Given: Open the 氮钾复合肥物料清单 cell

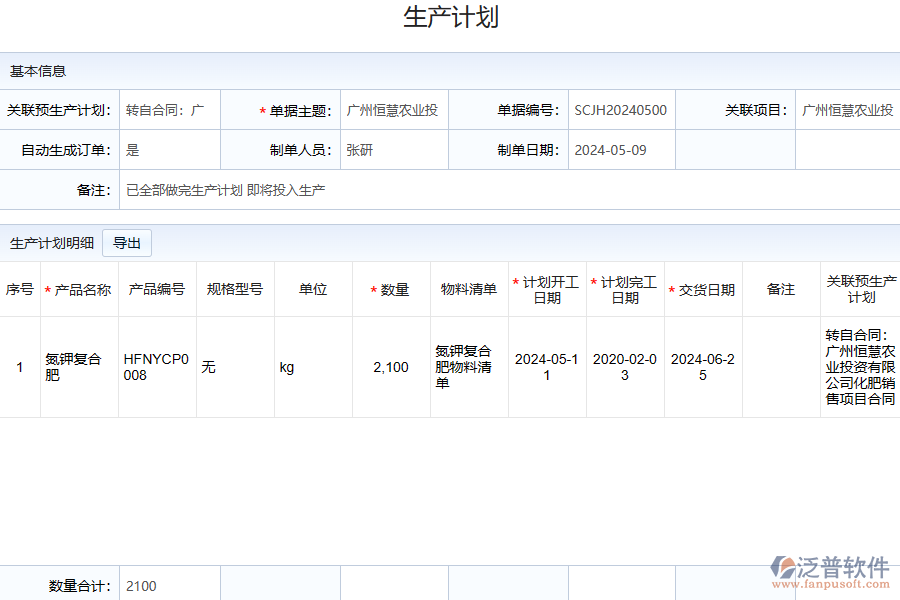Looking at the screenshot, I should click(x=469, y=367).
